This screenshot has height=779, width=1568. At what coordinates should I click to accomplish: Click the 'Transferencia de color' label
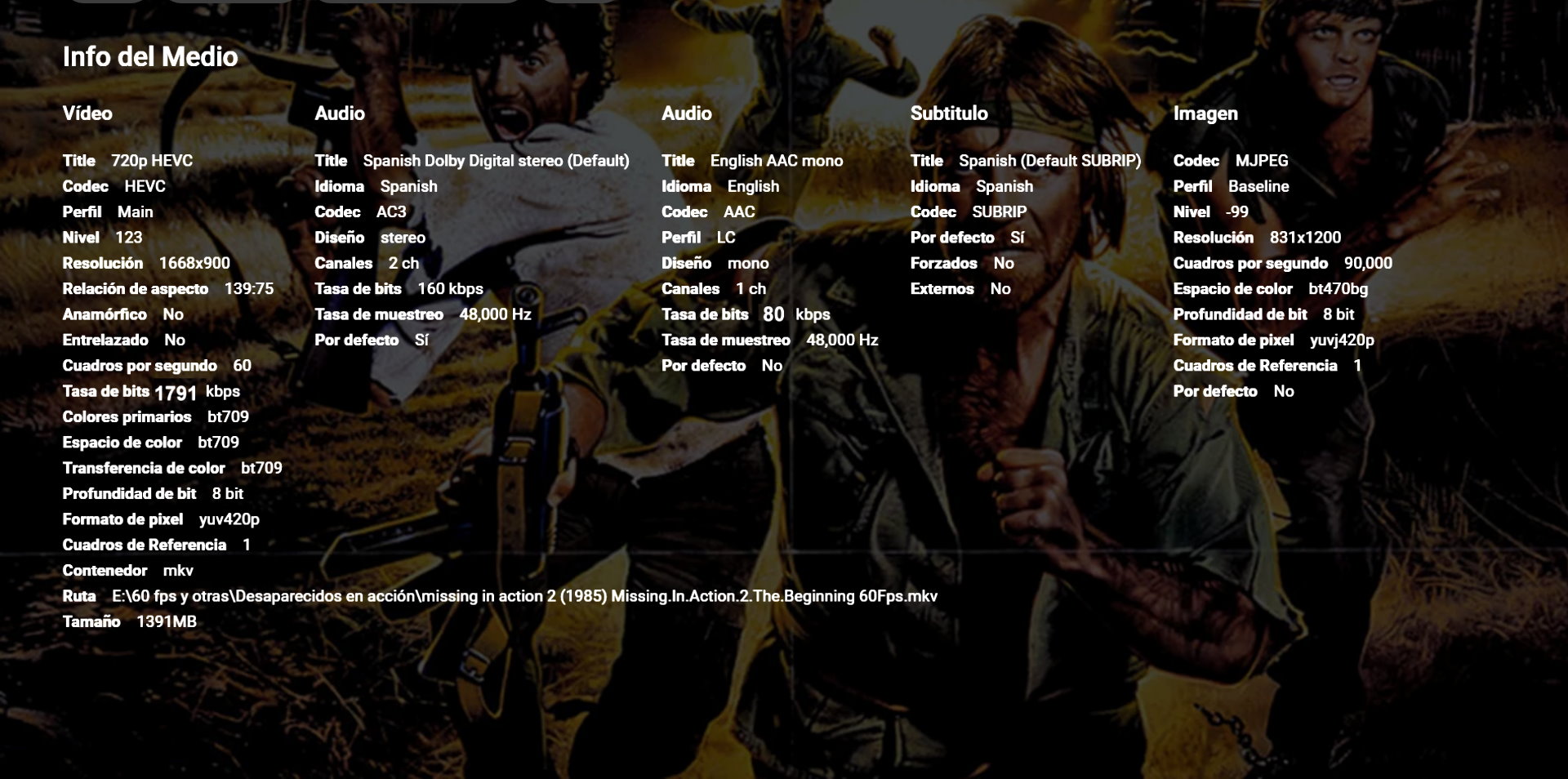point(144,468)
